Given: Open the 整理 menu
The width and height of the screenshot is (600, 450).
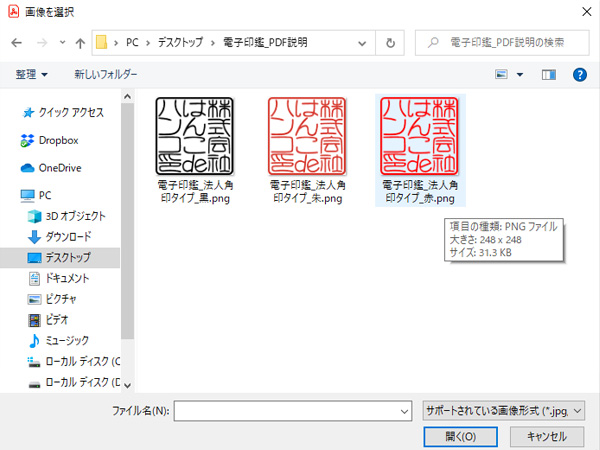Looking at the screenshot, I should pyautogui.click(x=32, y=74).
